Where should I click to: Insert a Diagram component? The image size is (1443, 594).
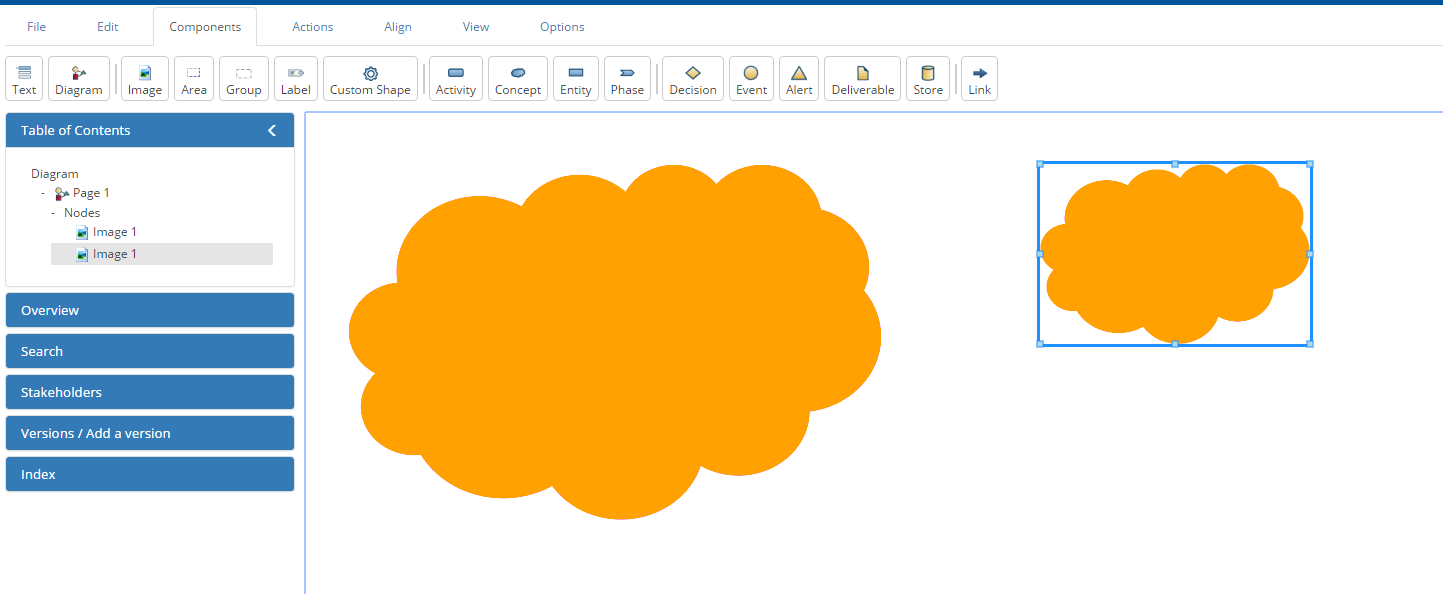point(78,79)
